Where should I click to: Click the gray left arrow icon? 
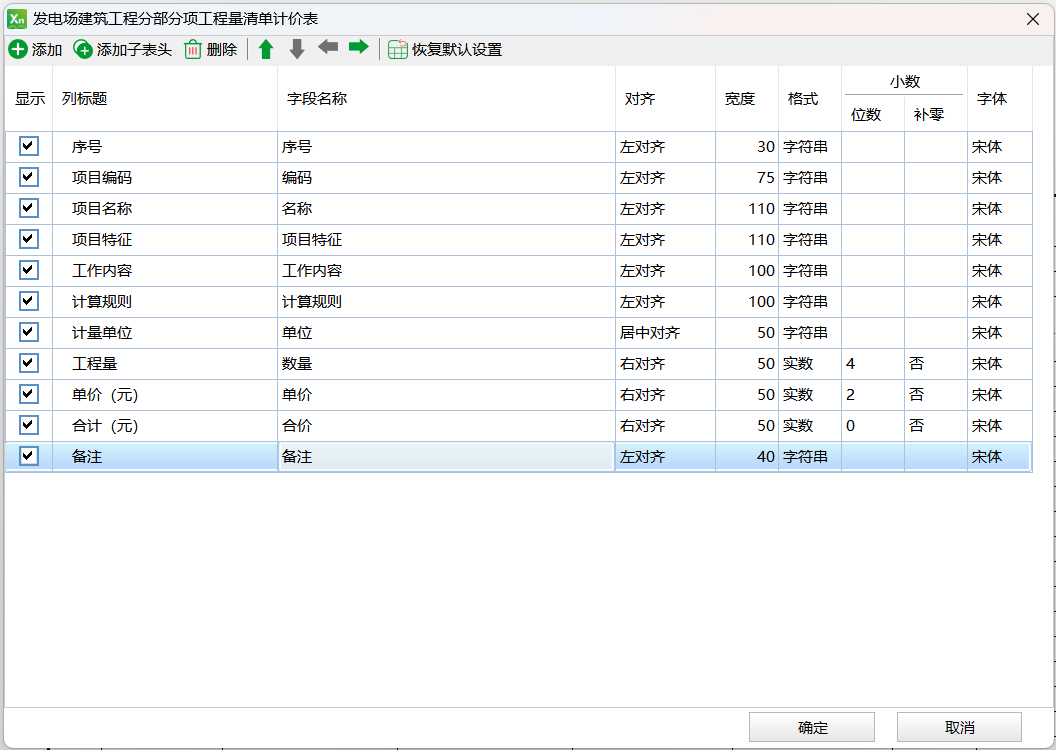coord(328,47)
